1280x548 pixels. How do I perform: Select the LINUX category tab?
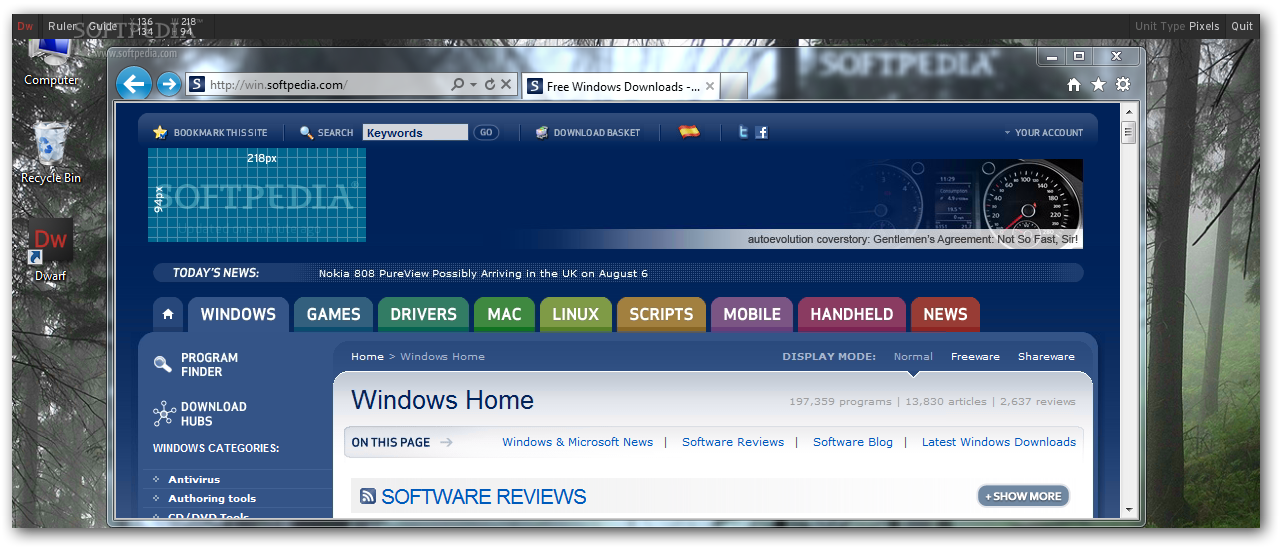tap(575, 314)
